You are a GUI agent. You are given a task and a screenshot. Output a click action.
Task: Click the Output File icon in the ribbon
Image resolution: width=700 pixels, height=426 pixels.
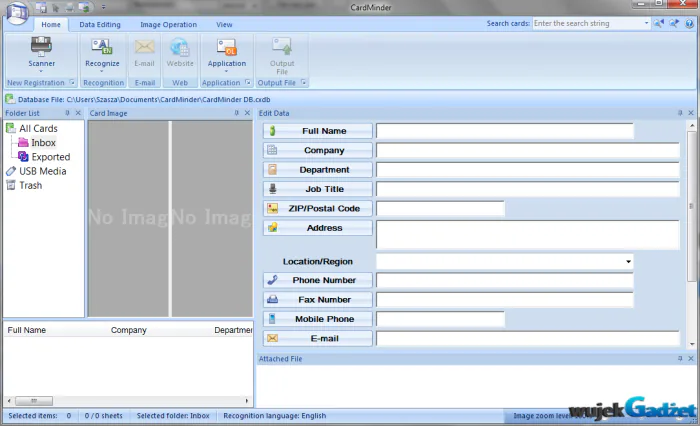point(282,46)
